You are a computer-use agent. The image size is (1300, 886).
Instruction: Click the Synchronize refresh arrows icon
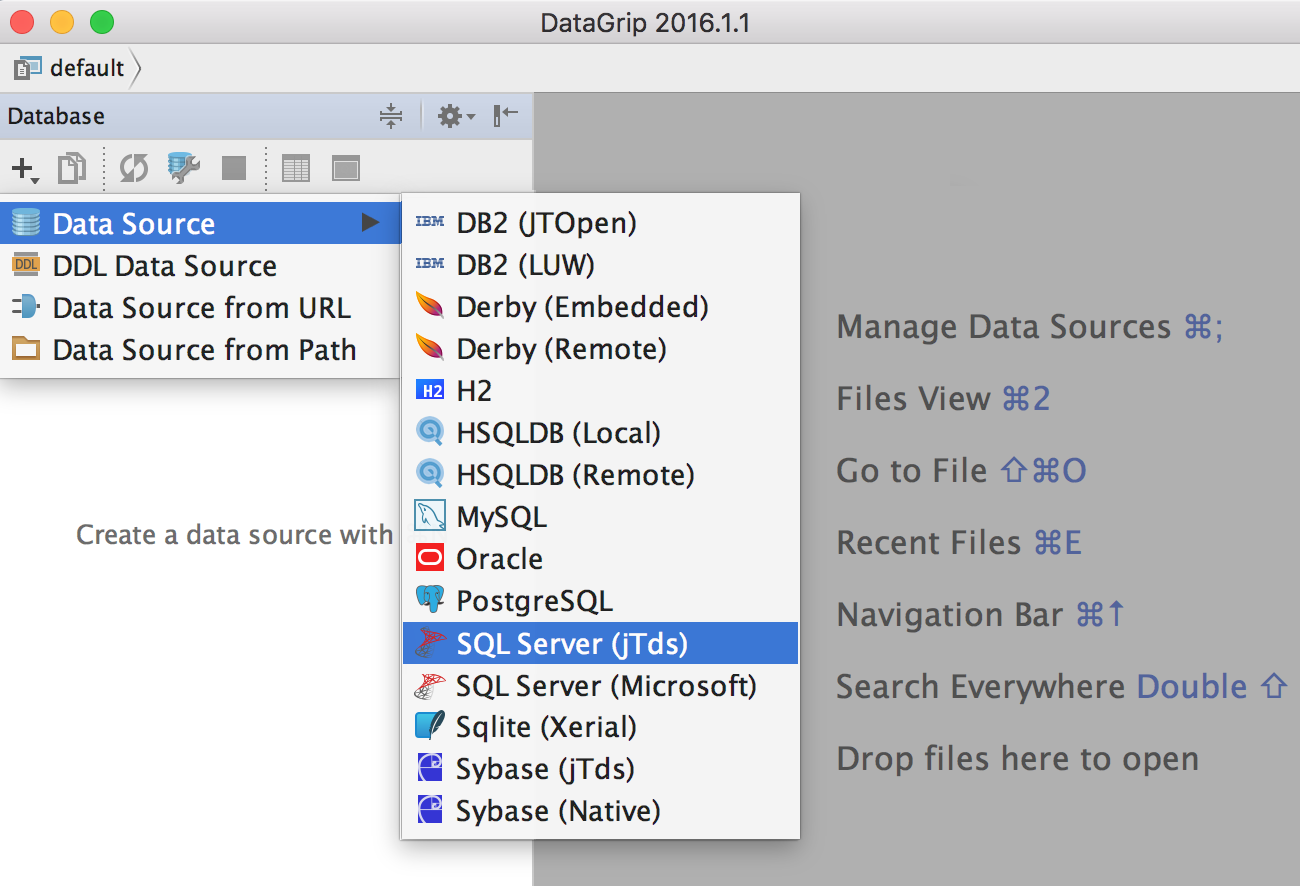click(134, 168)
